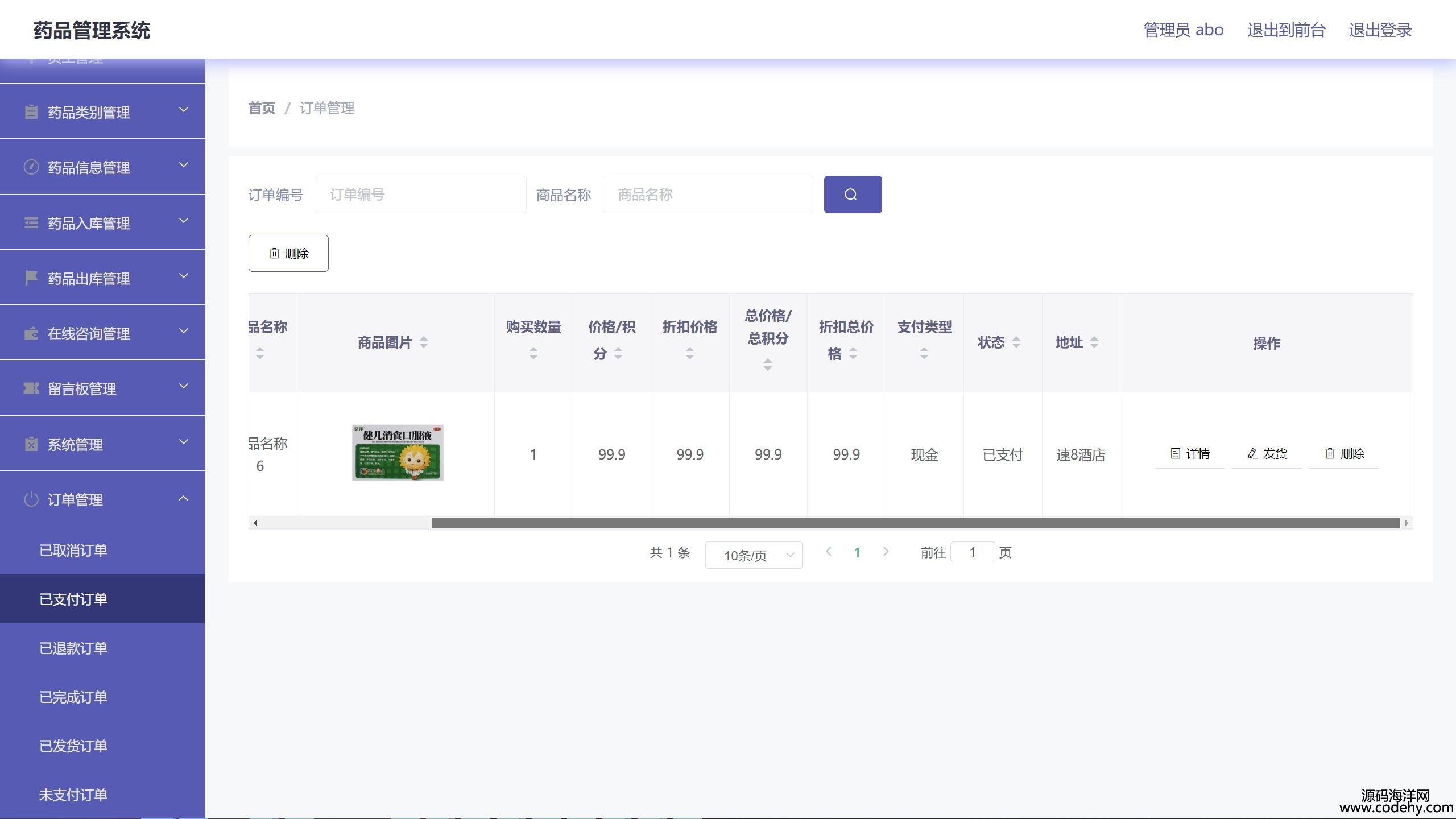
Task: Sort by 折扣总价格 column arrows
Action: (853, 353)
